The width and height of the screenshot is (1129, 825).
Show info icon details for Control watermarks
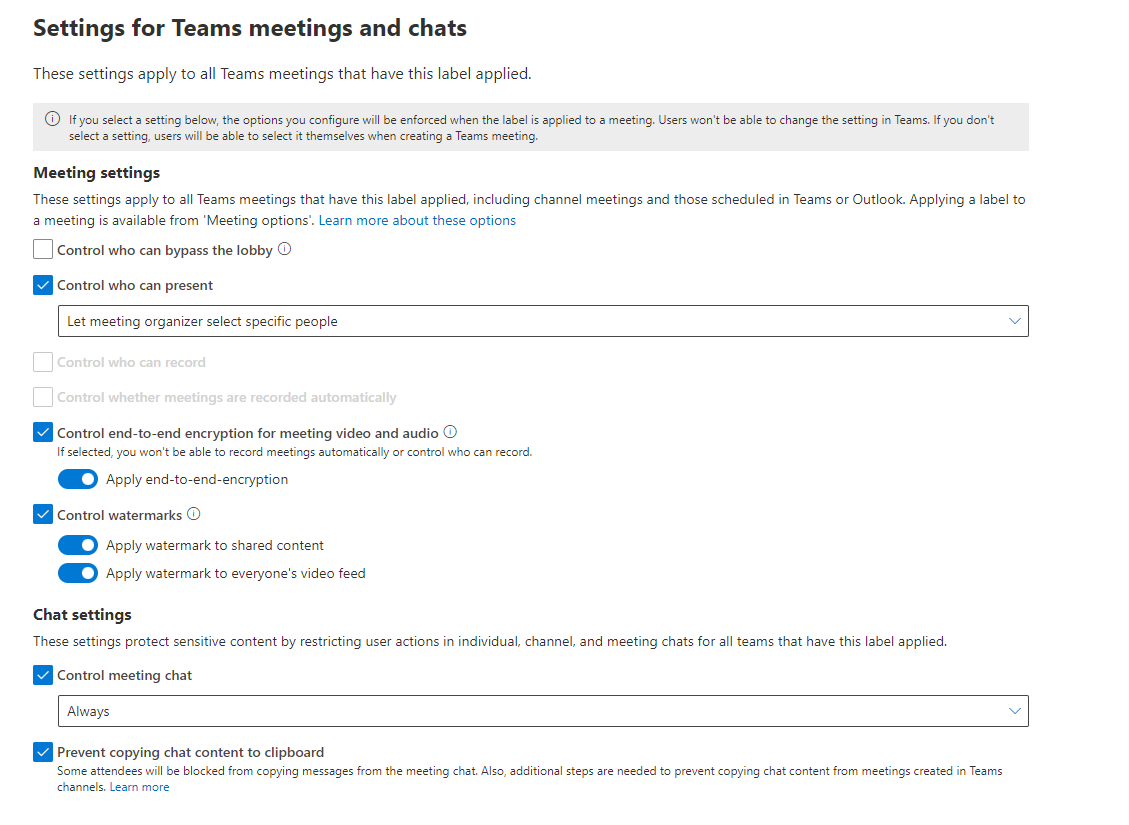click(x=194, y=514)
